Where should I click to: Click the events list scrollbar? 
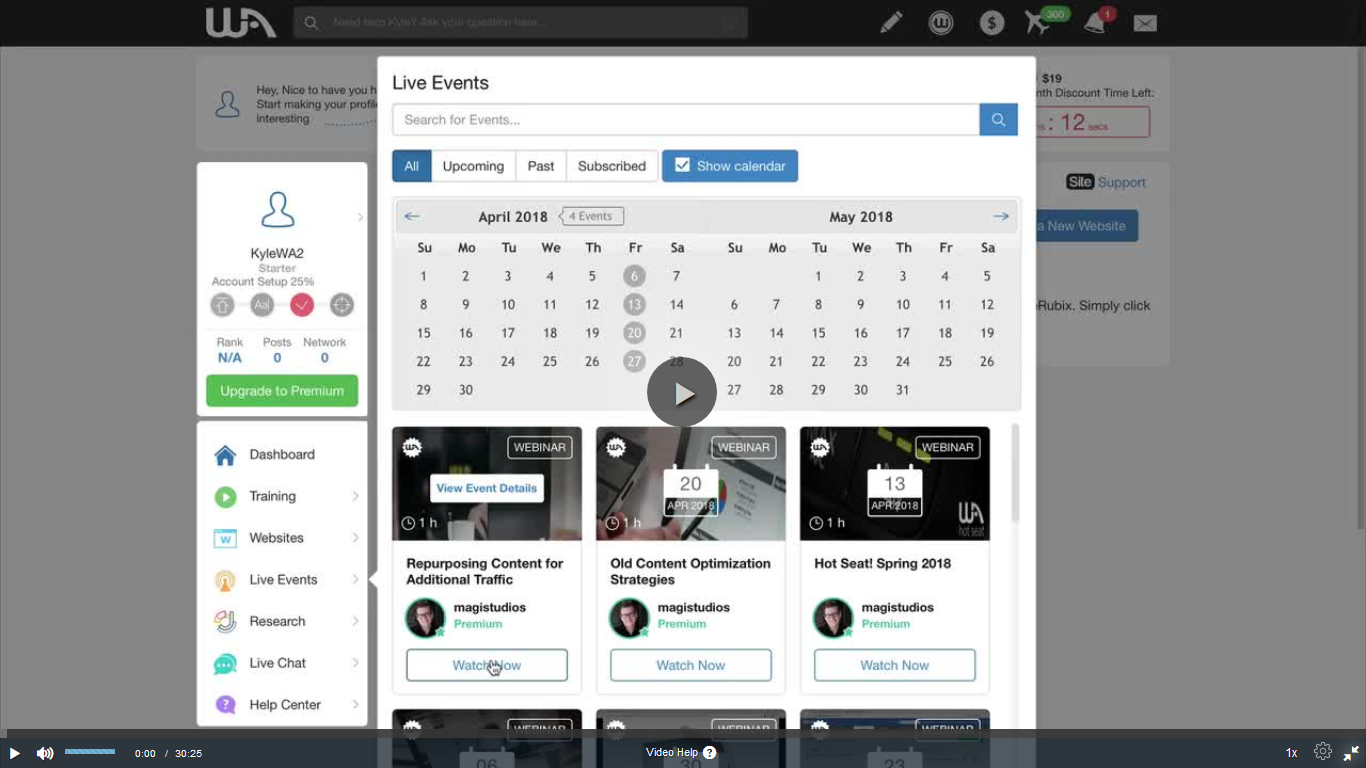pos(1015,473)
